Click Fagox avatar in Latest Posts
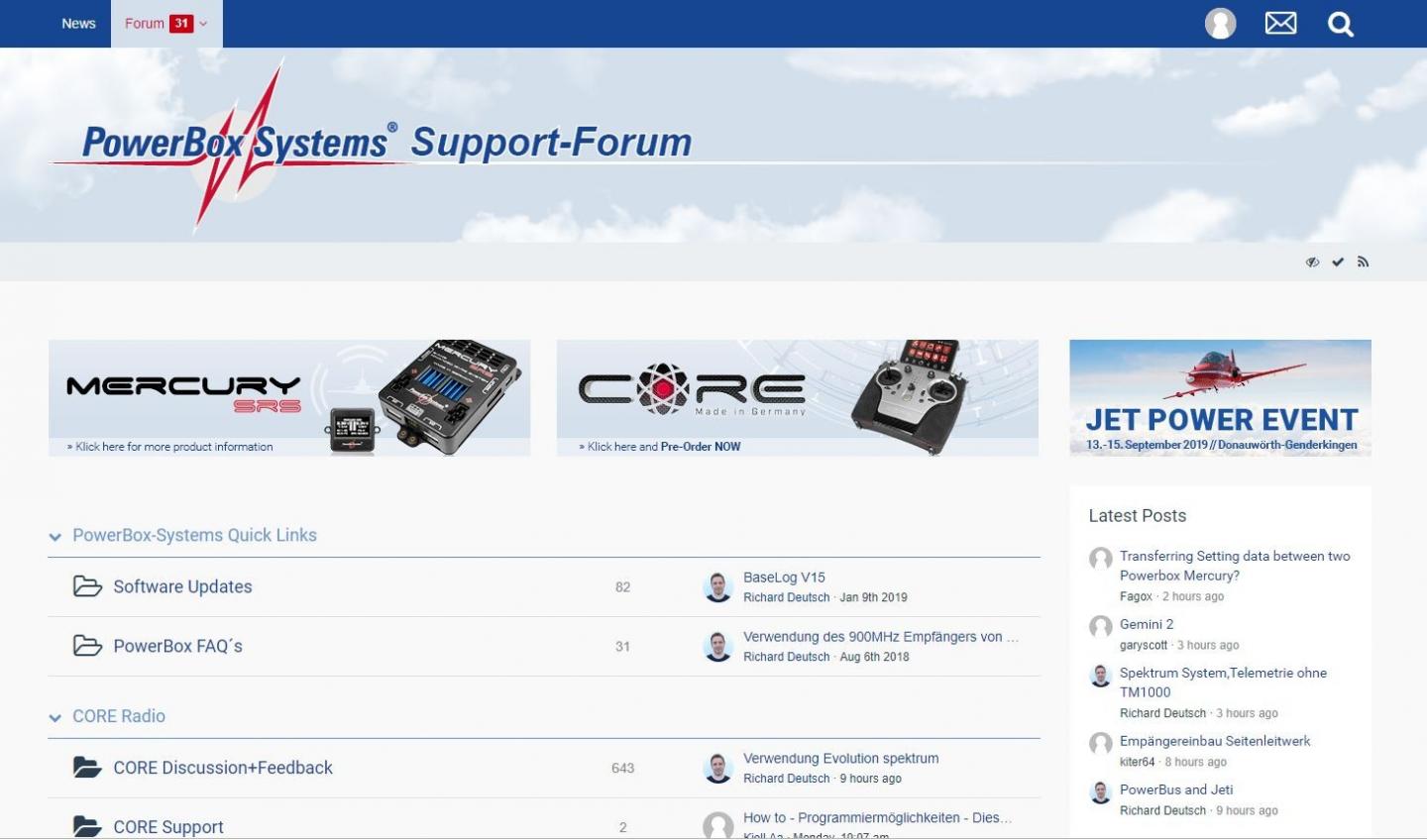 1100,558
